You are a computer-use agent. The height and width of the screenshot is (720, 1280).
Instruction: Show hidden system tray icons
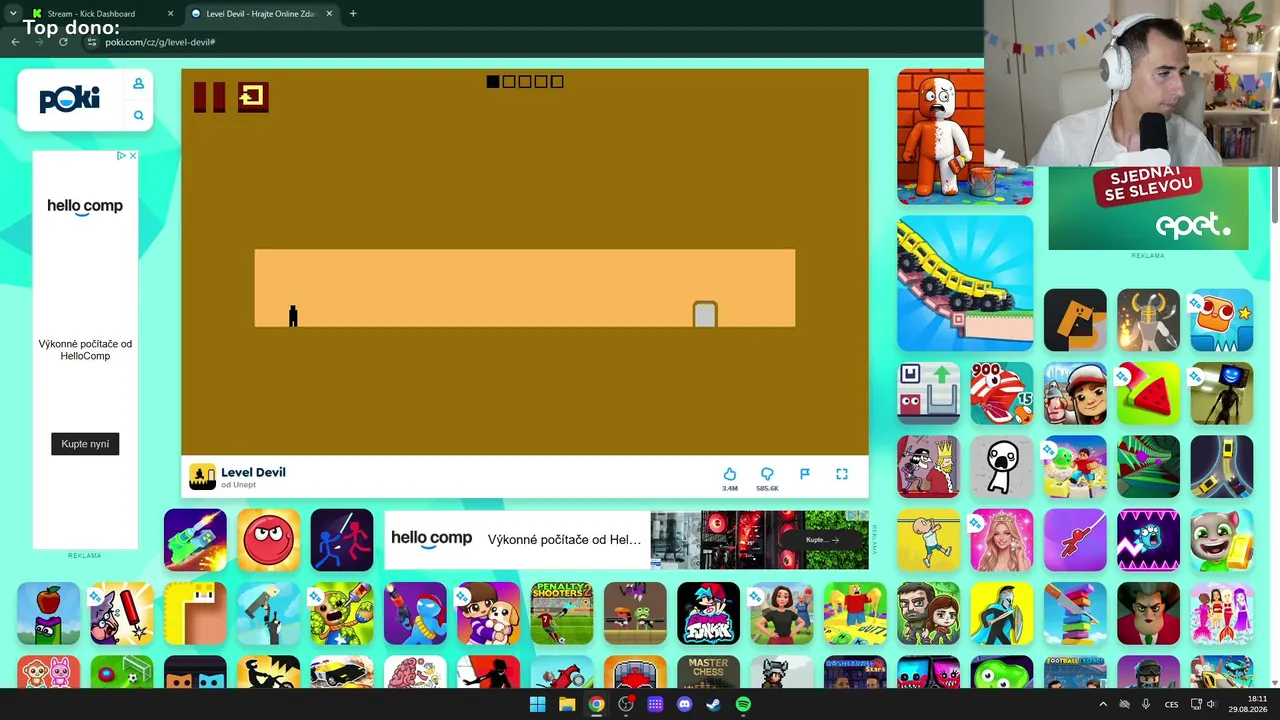coord(1103,704)
